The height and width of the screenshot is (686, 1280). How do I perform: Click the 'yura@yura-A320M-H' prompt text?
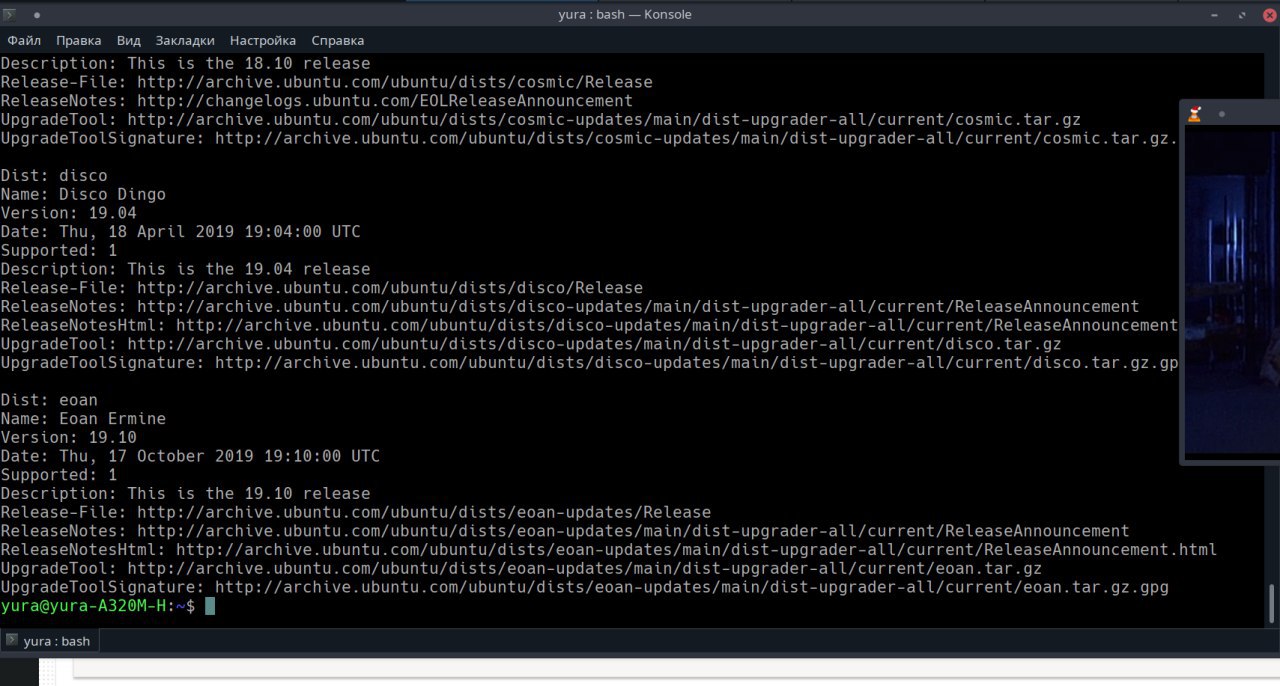click(83, 606)
